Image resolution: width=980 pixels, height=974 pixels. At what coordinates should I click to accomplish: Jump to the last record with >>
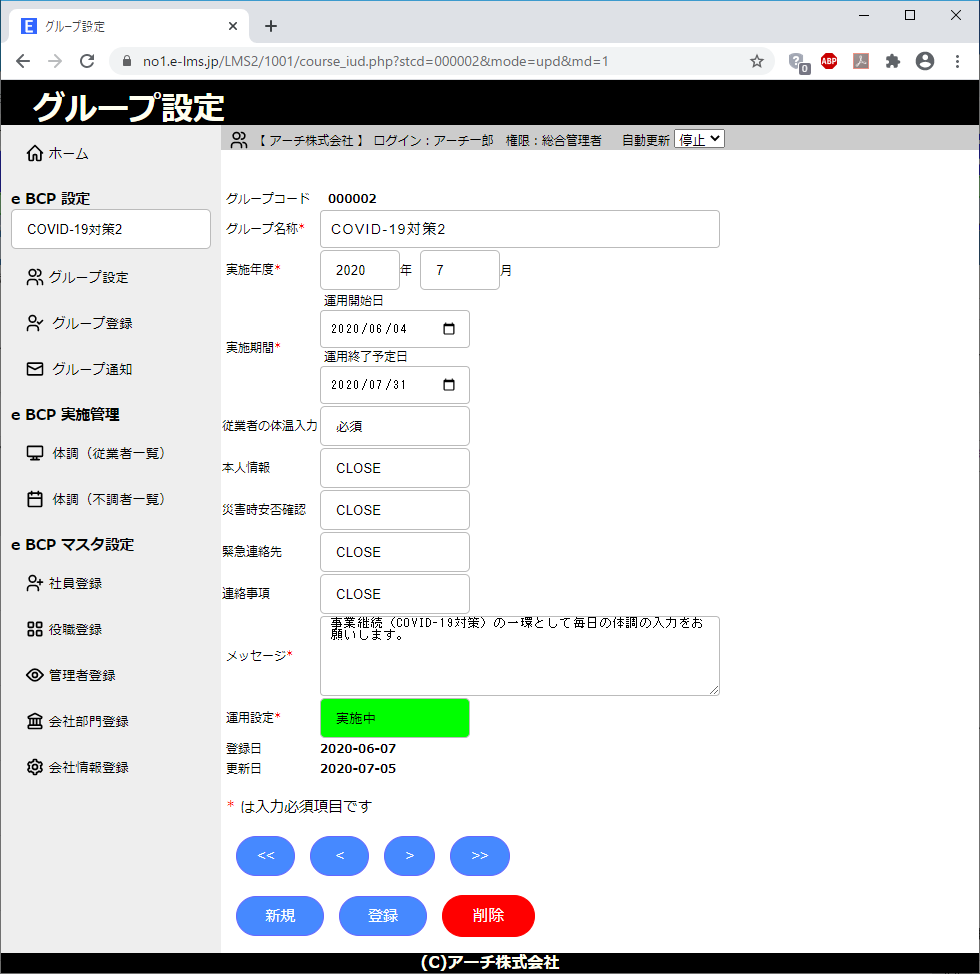[x=479, y=856]
